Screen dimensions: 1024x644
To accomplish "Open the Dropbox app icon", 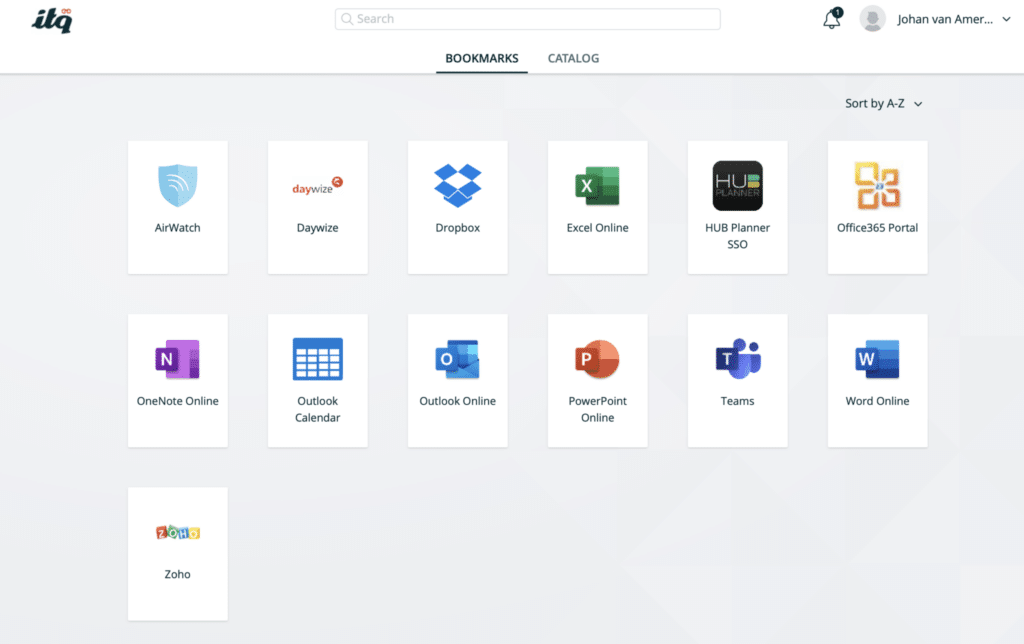I will tap(458, 187).
